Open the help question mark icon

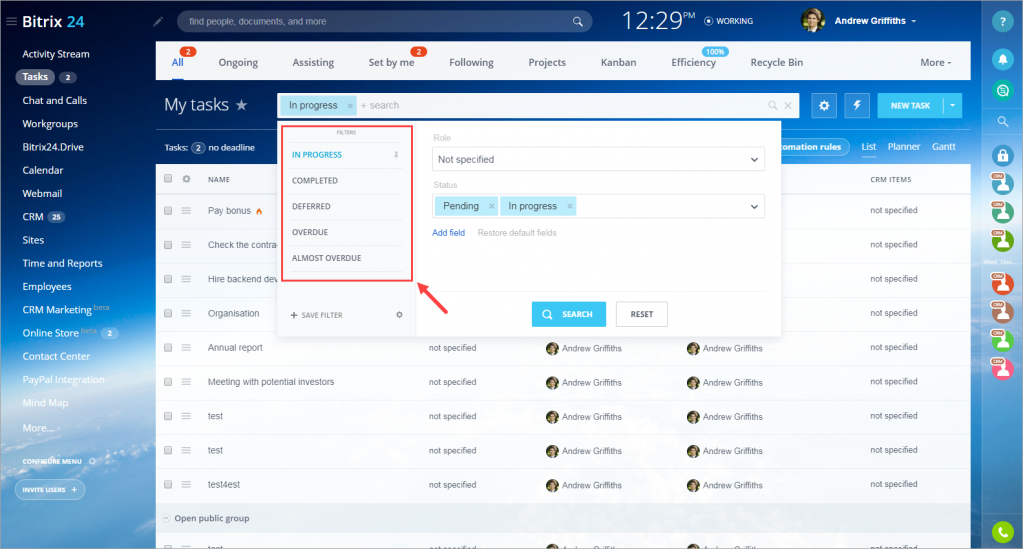[x=1003, y=22]
